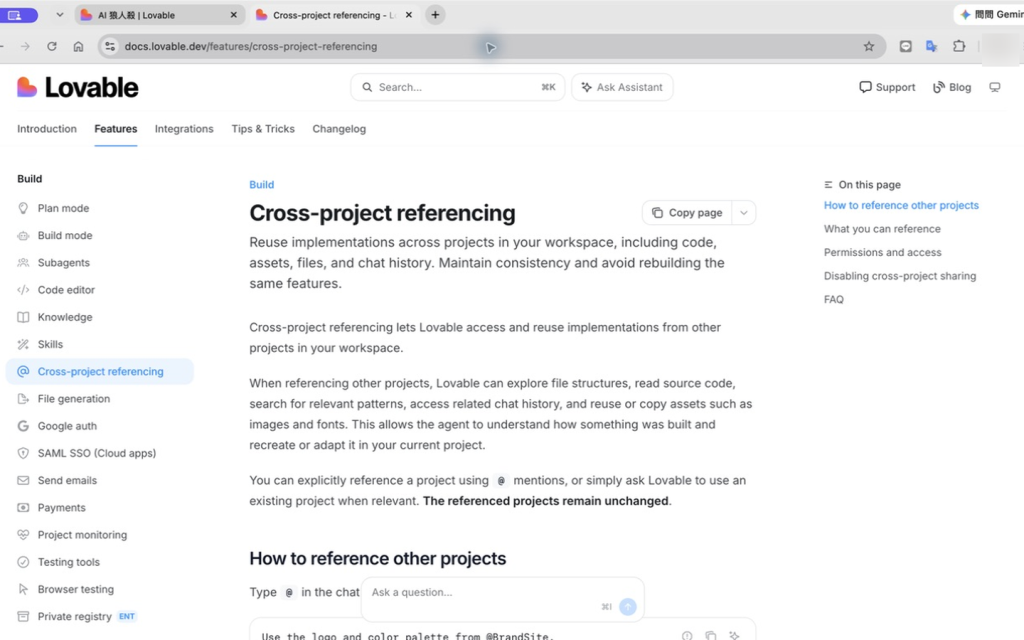Switch to Integrations tab
1024x640 pixels.
coord(184,129)
